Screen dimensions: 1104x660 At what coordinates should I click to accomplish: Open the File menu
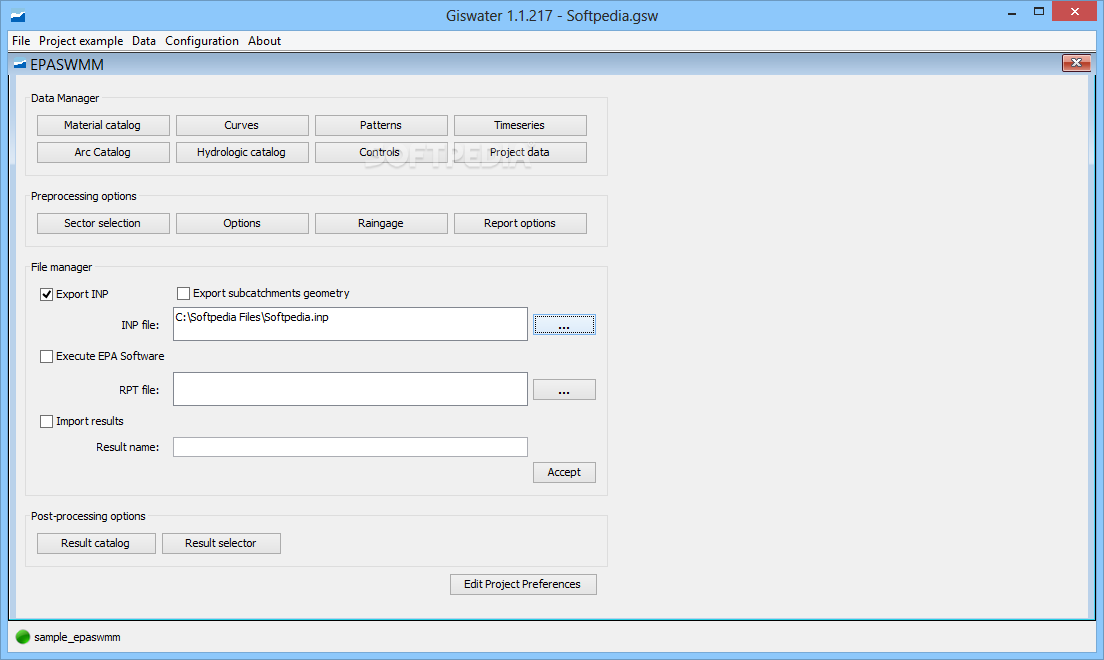(21, 41)
